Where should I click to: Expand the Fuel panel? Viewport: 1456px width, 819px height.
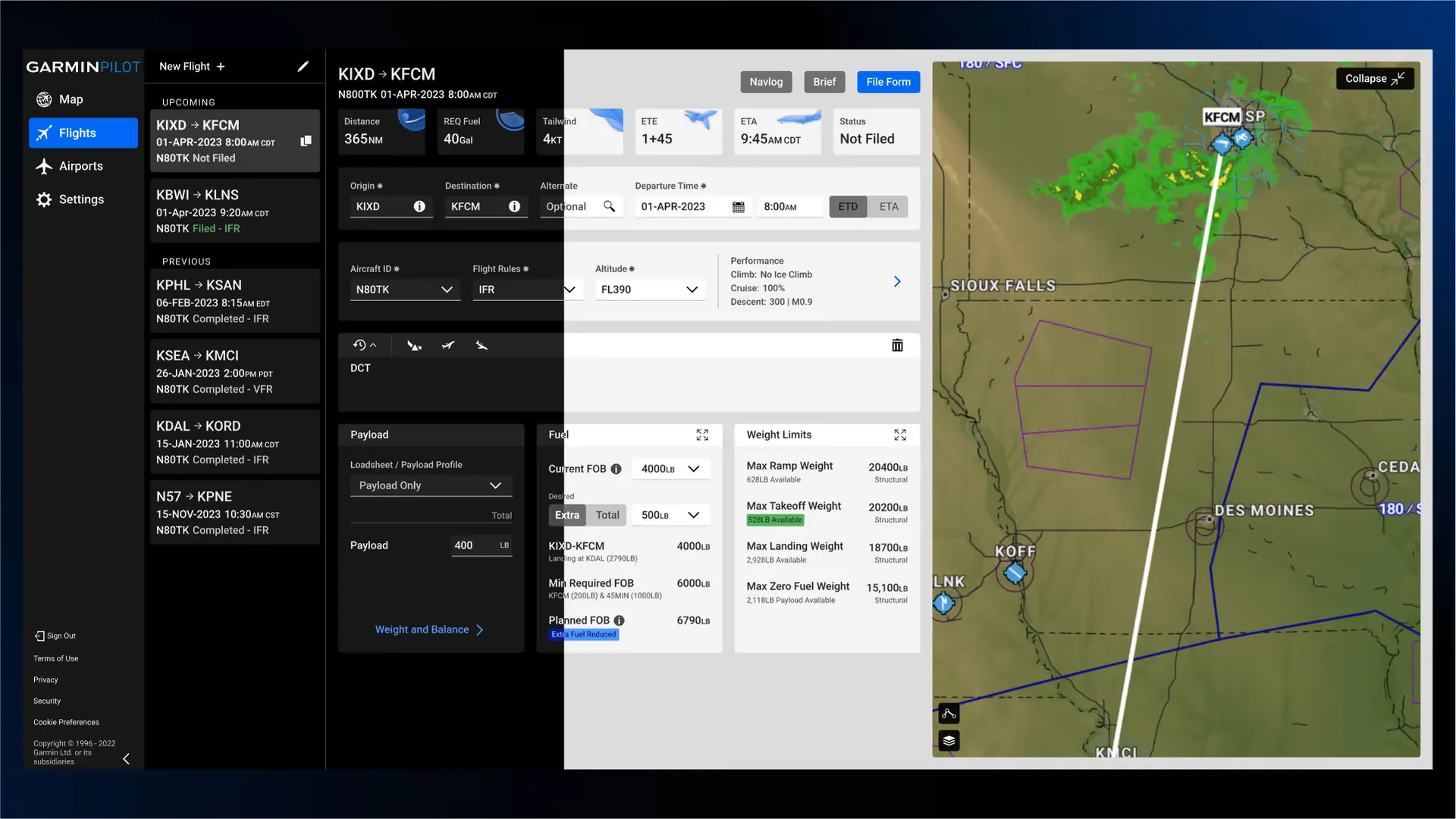tap(702, 435)
